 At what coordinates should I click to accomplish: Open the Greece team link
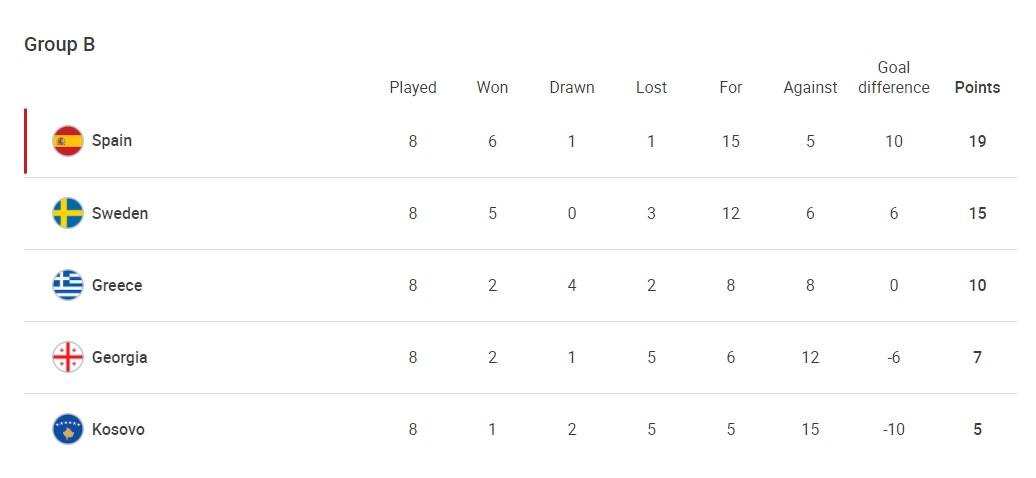(x=117, y=285)
